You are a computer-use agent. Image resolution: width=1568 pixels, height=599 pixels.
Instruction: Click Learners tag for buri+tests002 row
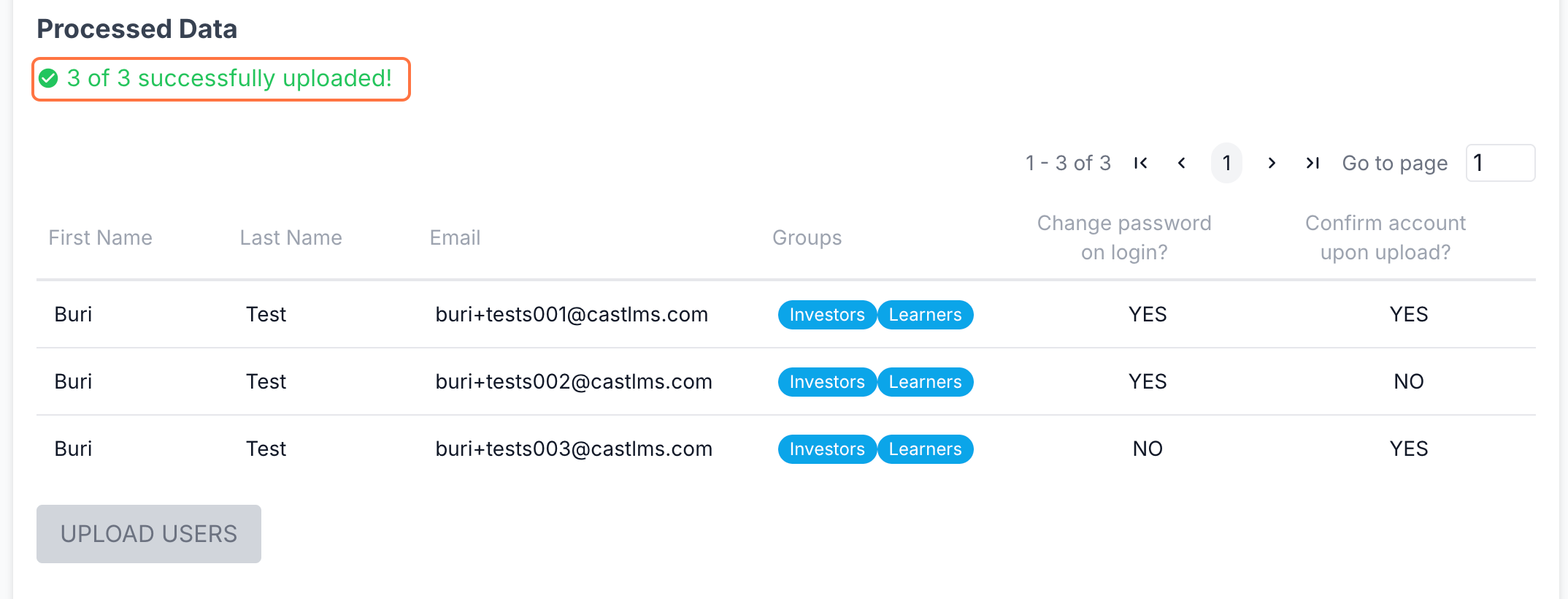point(925,382)
